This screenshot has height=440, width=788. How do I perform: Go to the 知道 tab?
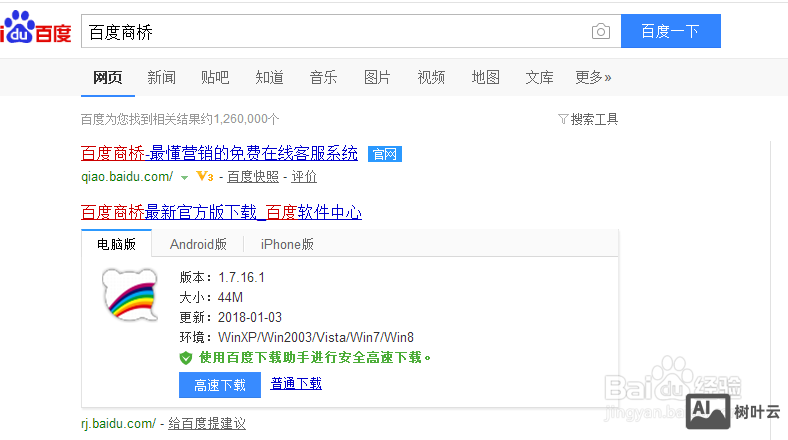[269, 77]
